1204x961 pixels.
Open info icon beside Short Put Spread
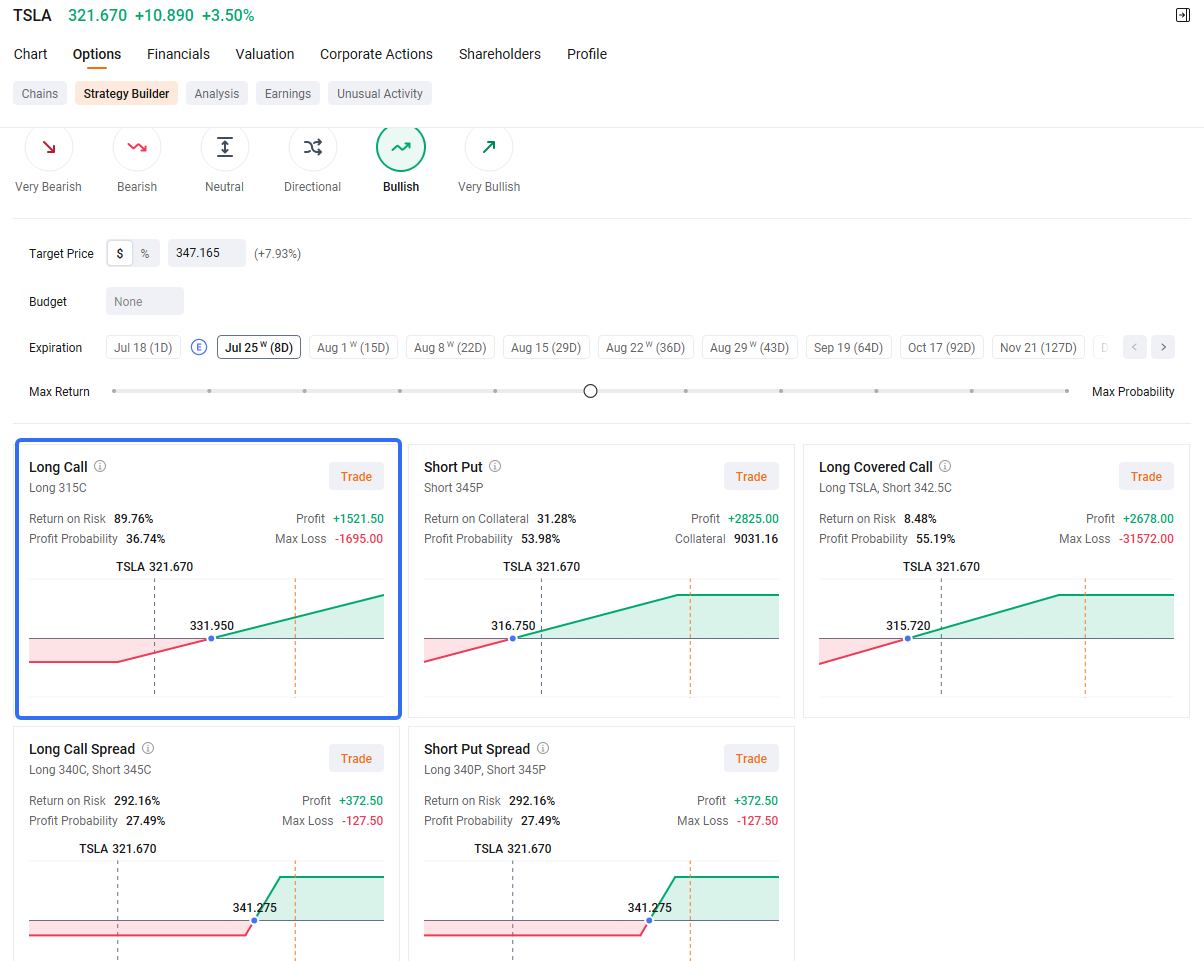(543, 748)
